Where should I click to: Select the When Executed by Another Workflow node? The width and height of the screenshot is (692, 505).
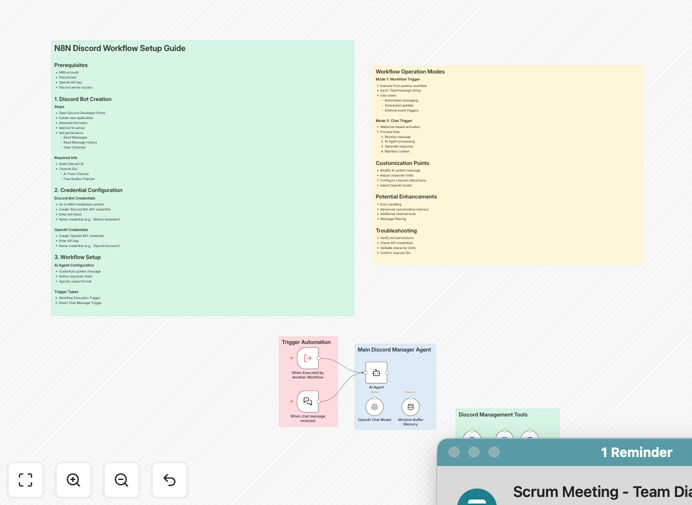308,358
